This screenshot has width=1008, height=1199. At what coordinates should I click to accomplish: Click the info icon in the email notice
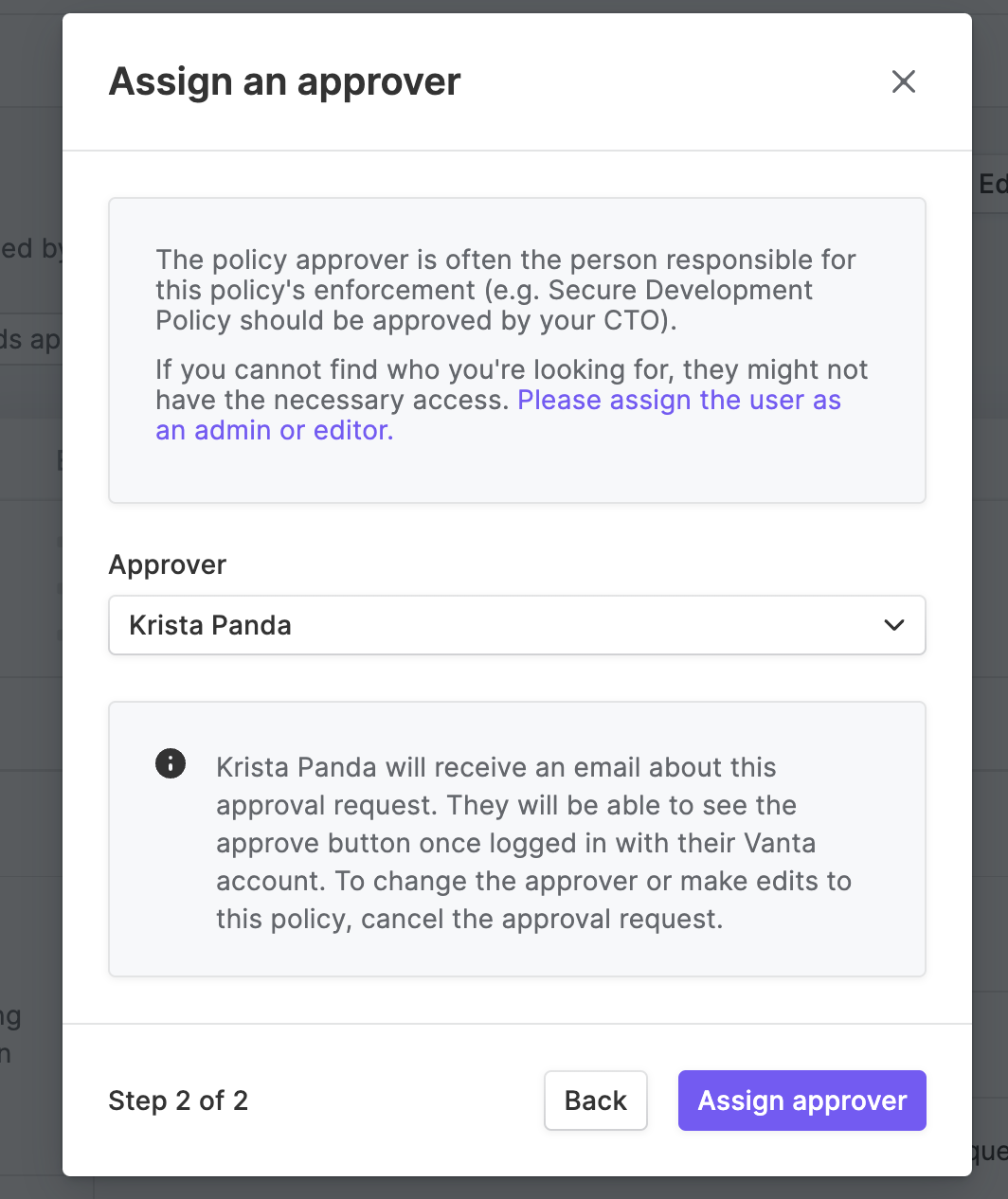tap(171, 763)
